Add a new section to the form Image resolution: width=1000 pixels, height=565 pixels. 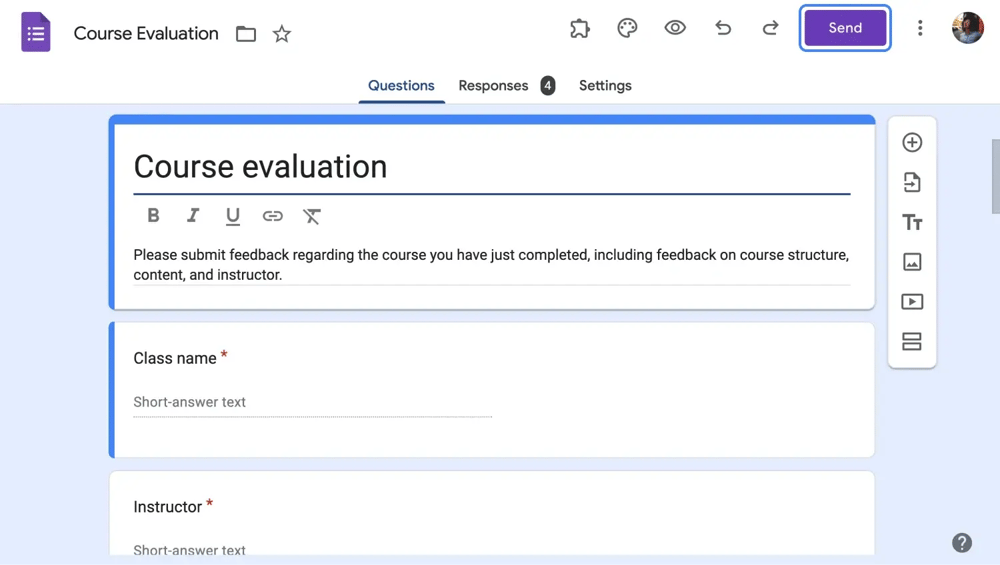pyautogui.click(x=912, y=342)
